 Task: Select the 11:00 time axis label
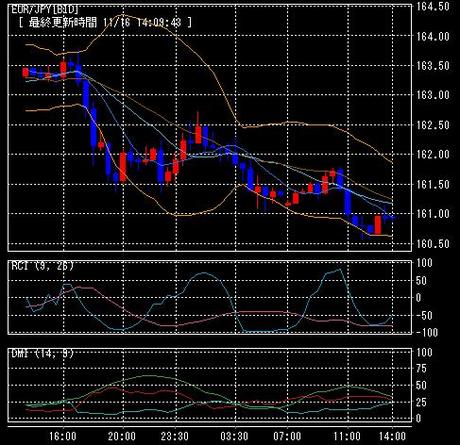[x=347, y=436]
